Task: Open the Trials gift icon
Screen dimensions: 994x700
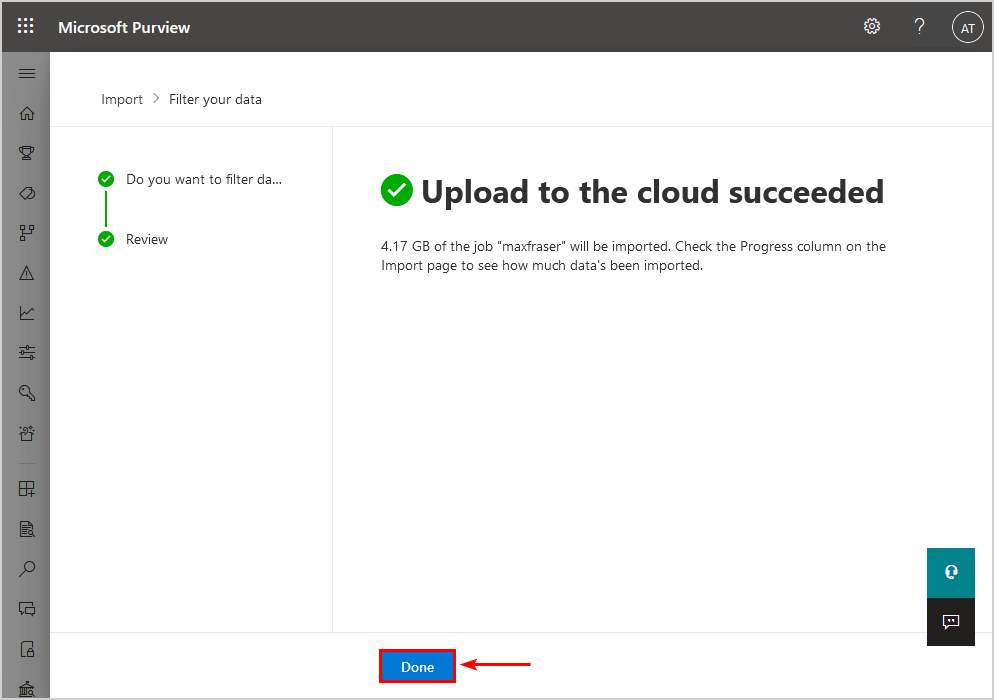Action: click(x=27, y=433)
